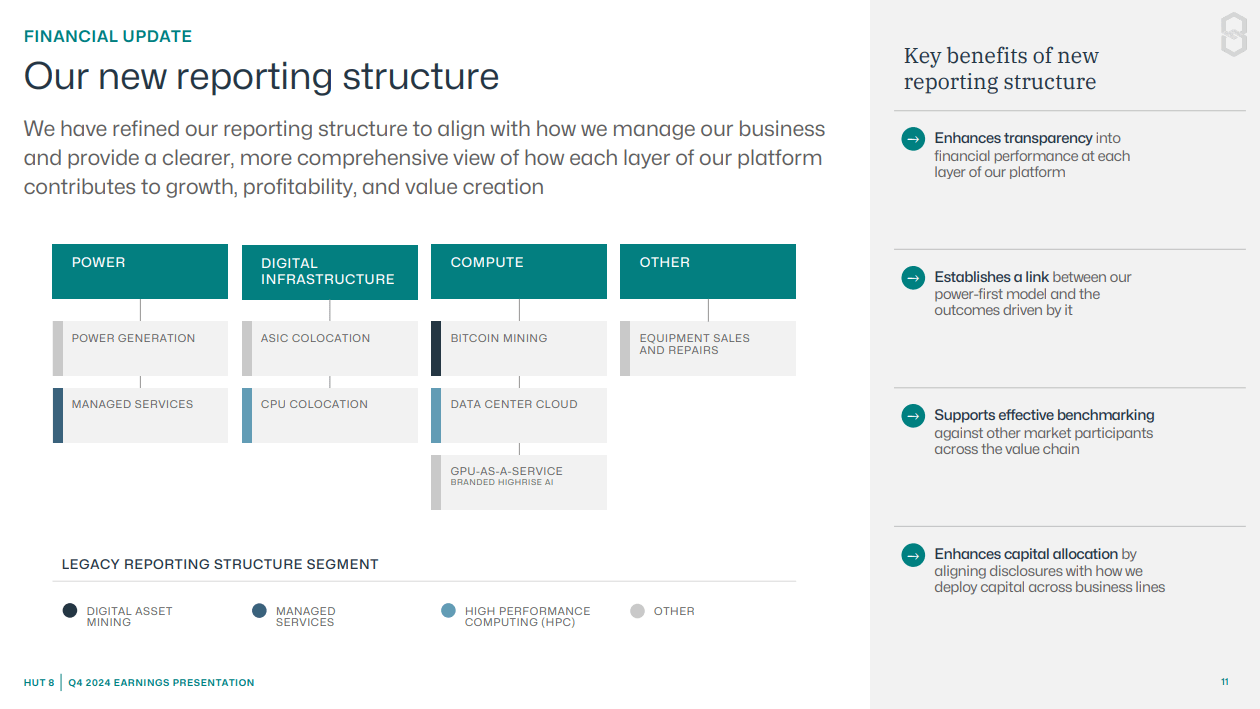Click the Other legend gray dot
Image resolution: width=1260 pixels, height=709 pixels.
click(x=637, y=611)
